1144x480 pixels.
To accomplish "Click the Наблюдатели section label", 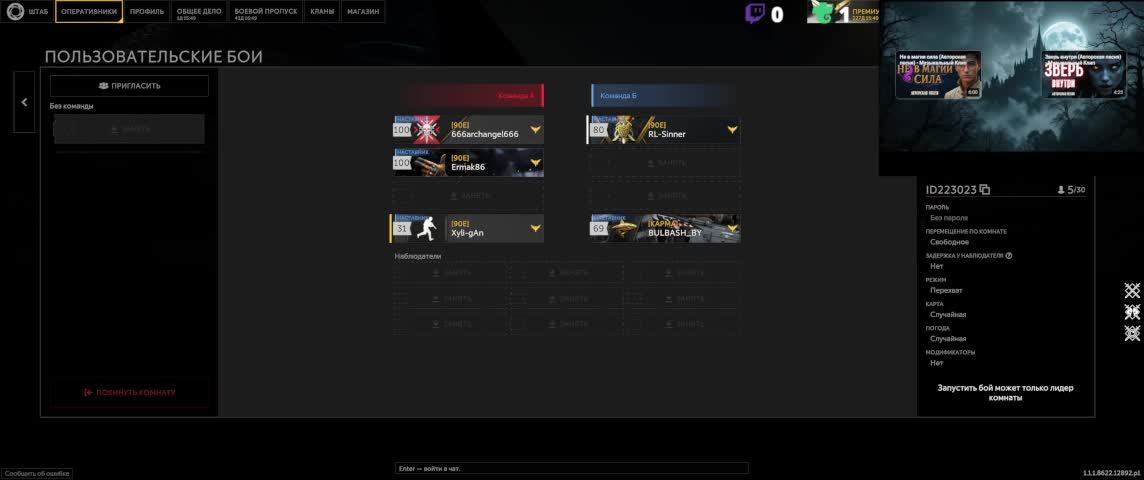I will coord(417,256).
